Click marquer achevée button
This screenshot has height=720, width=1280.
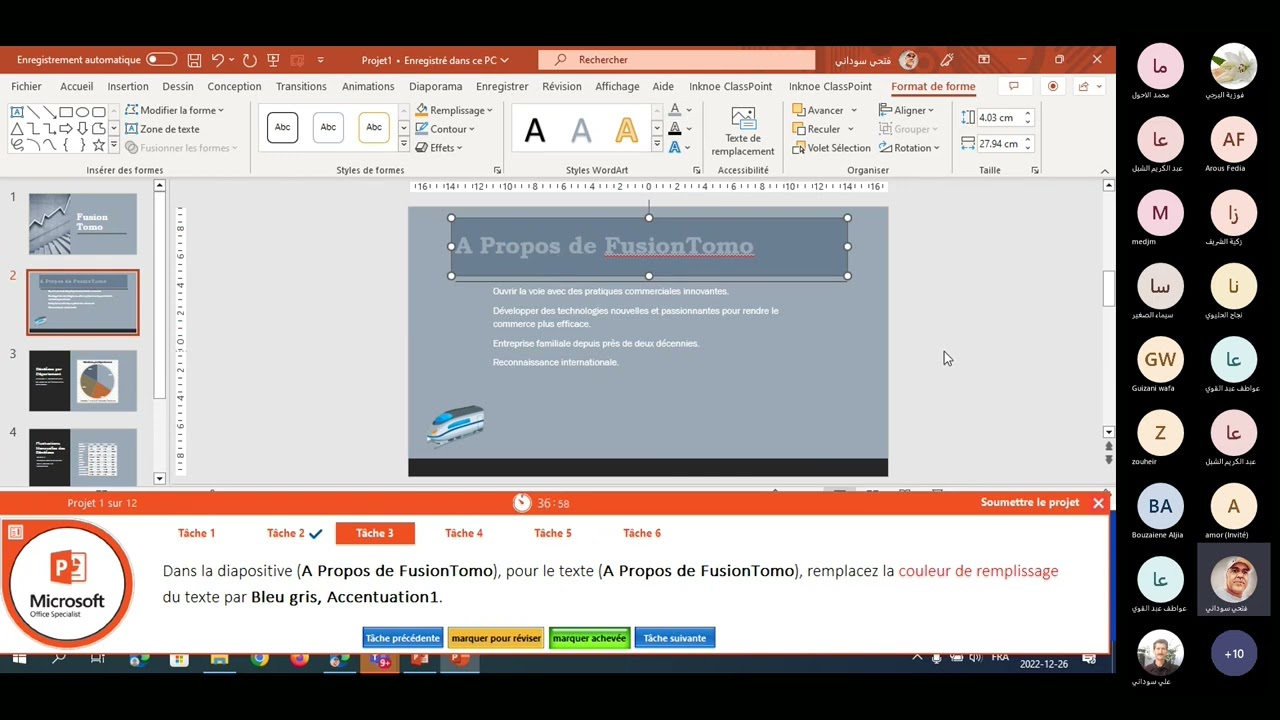click(589, 638)
